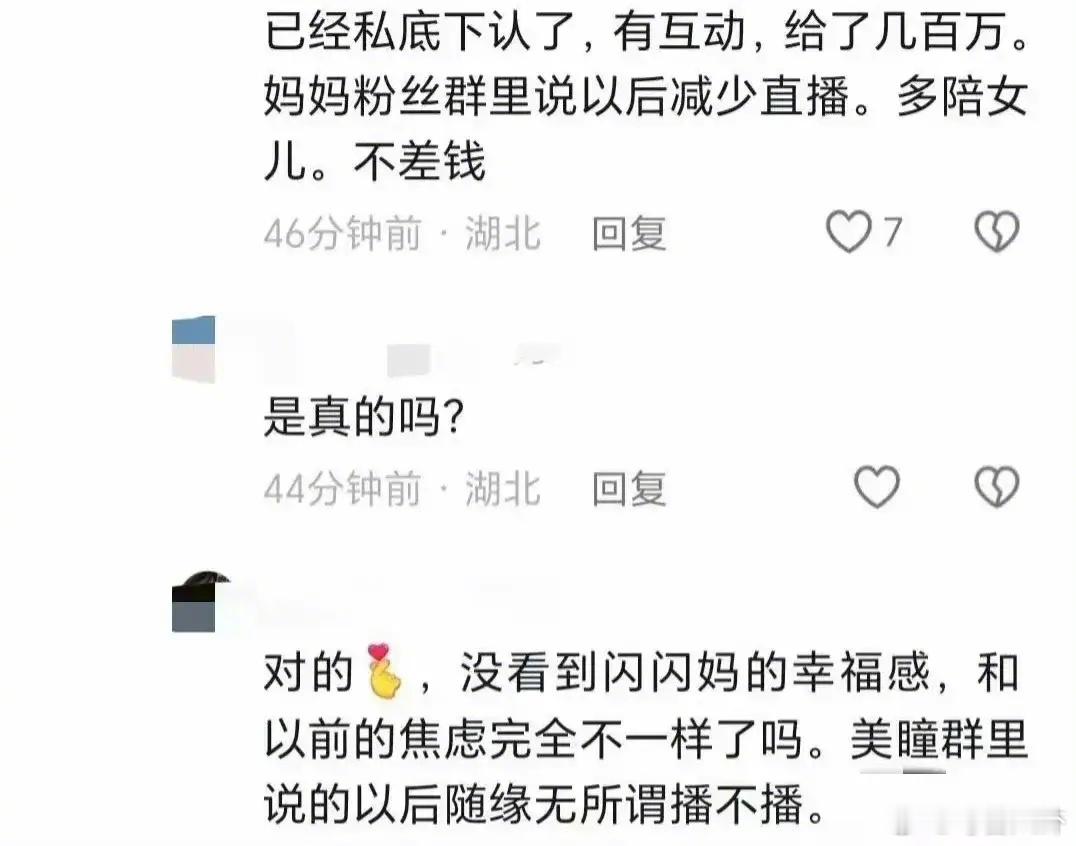Dislike the "是真的吗?" comment with broken heart

[x=996, y=486]
